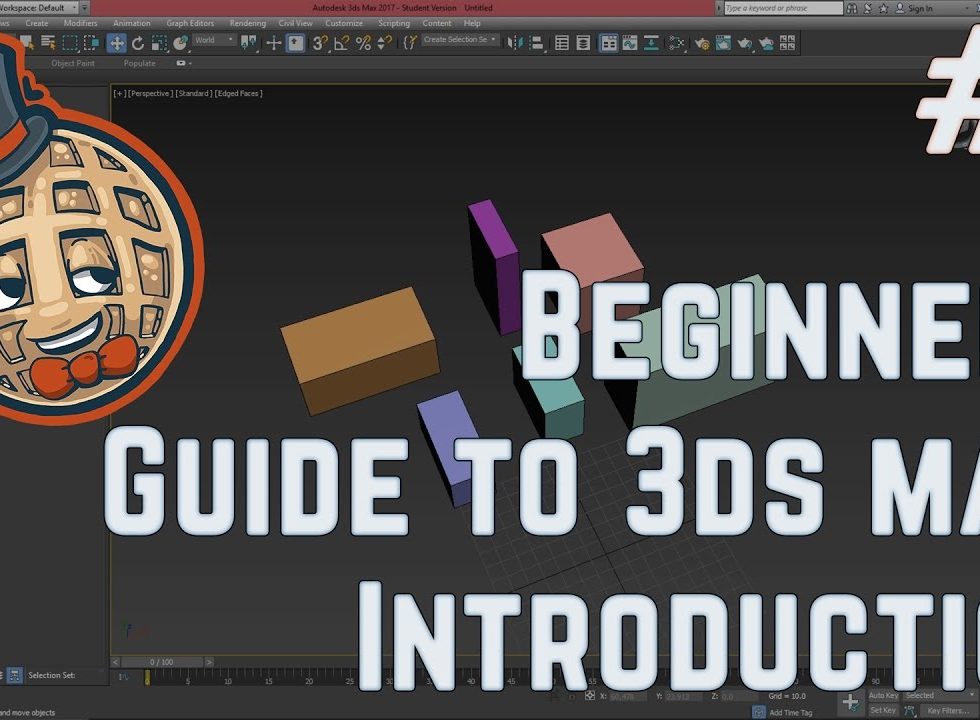Screen dimensions: 980x720
Task: Activate the Select and Move tool
Action: 117,43
